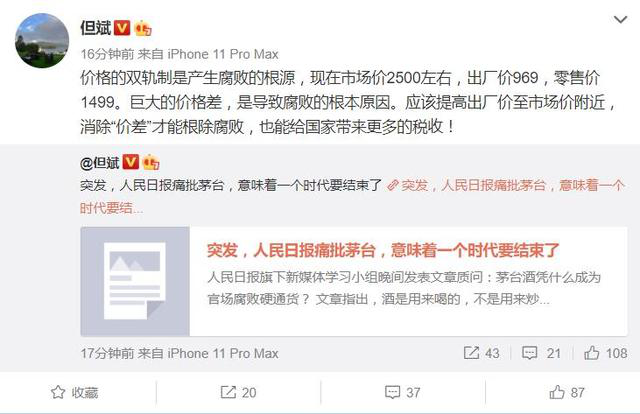Open the original post's comments showing 21

click(x=541, y=353)
